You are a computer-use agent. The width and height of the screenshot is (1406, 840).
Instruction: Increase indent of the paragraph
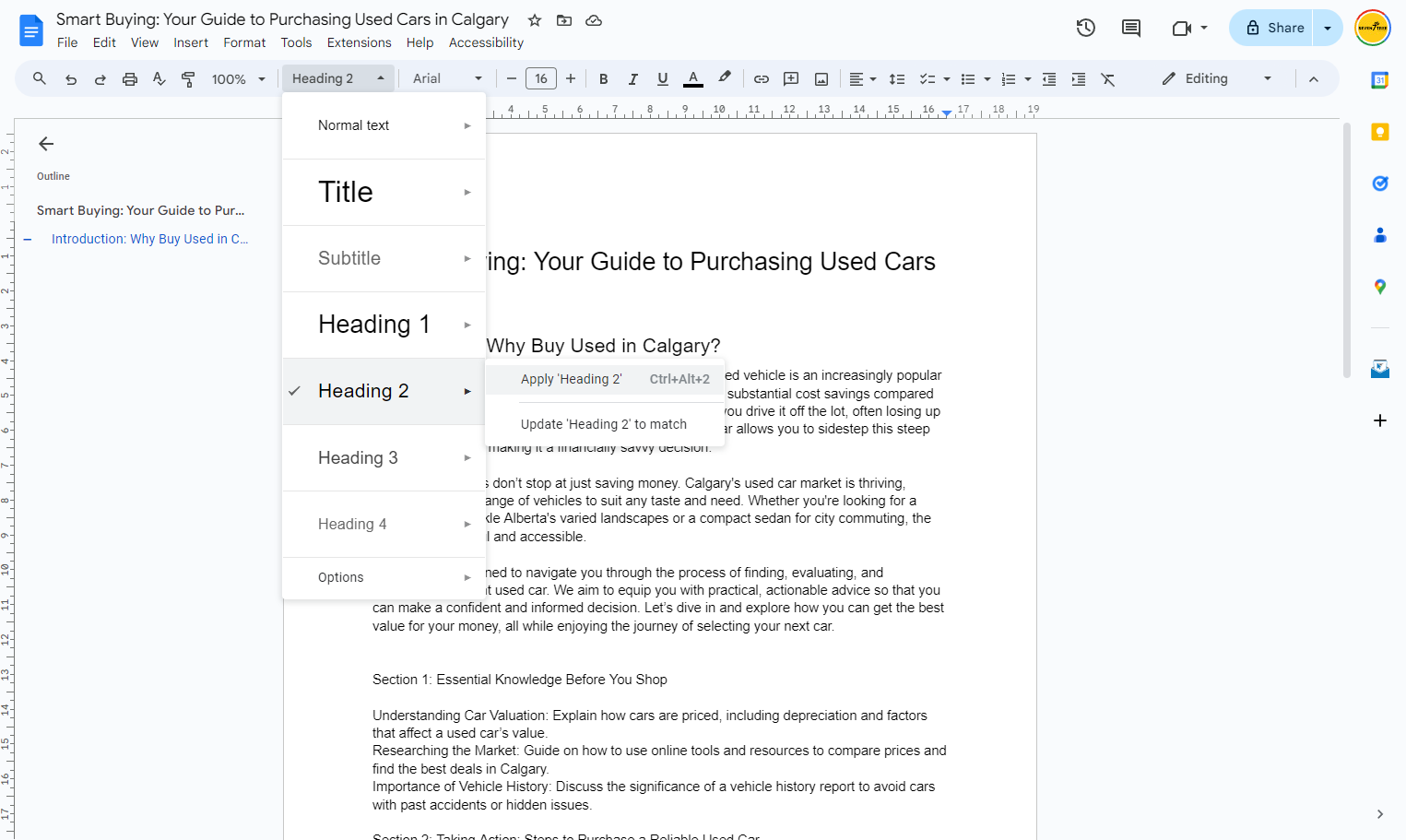coord(1079,79)
